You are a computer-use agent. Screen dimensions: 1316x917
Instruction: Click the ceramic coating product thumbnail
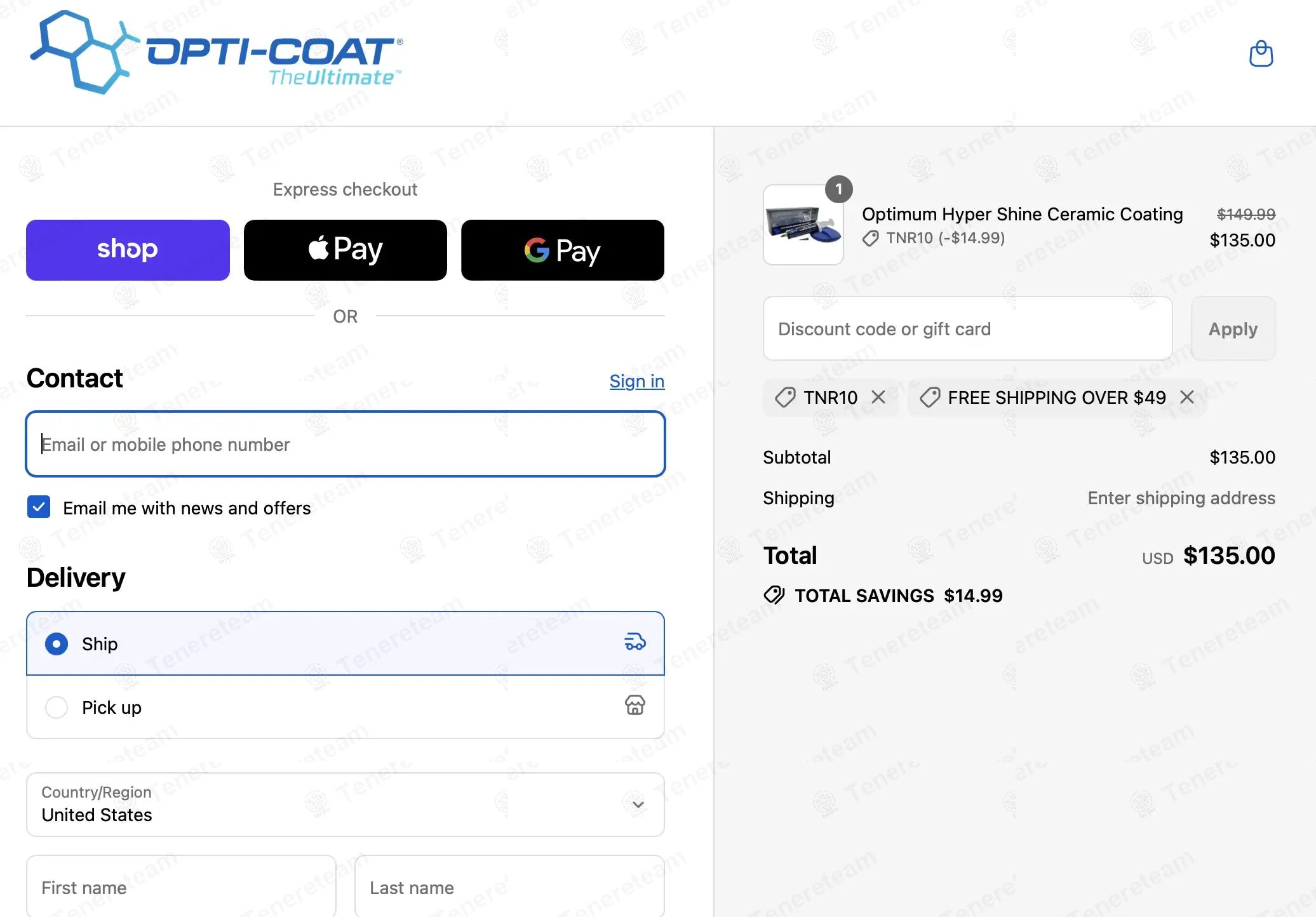pyautogui.click(x=803, y=225)
